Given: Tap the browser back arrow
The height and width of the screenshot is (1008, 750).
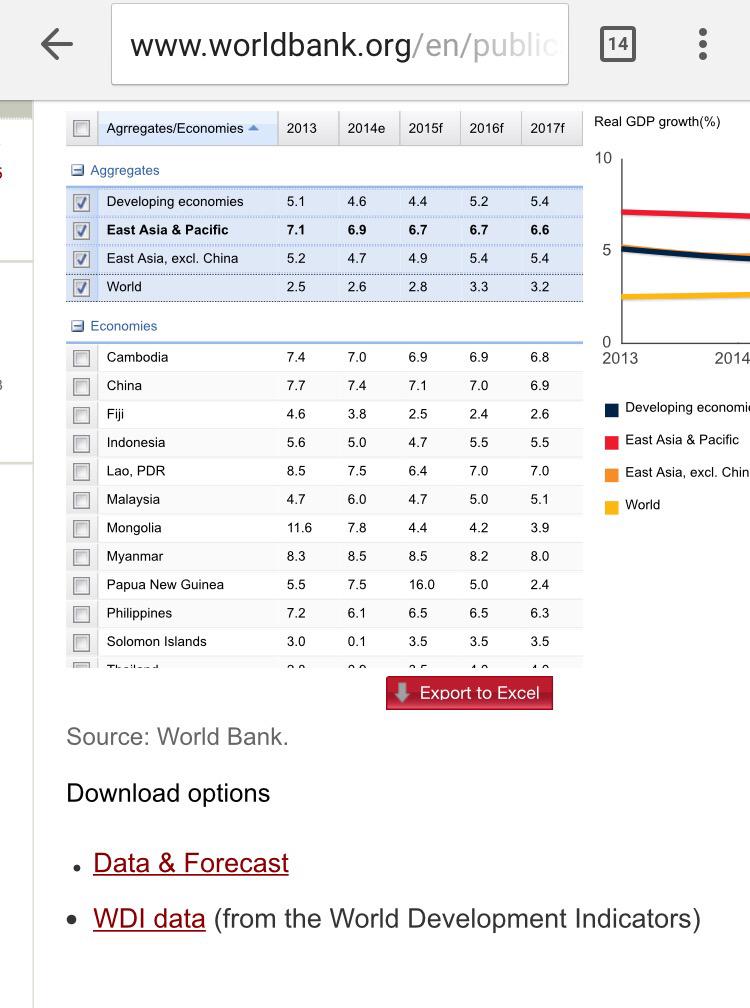Looking at the screenshot, I should (57, 44).
